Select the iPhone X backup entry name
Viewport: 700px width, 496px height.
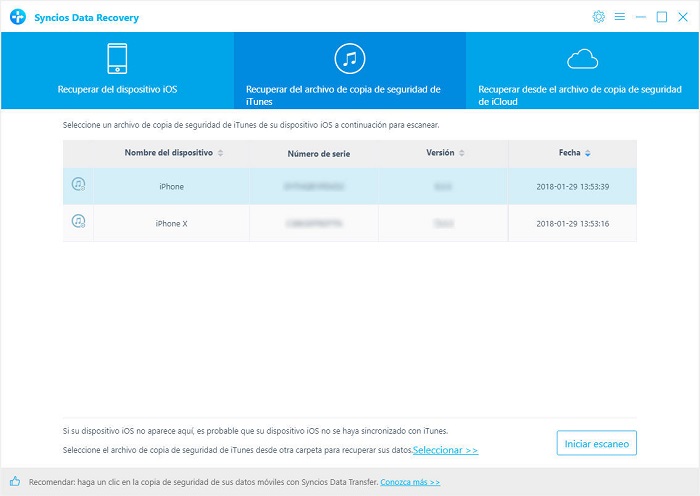171,224
